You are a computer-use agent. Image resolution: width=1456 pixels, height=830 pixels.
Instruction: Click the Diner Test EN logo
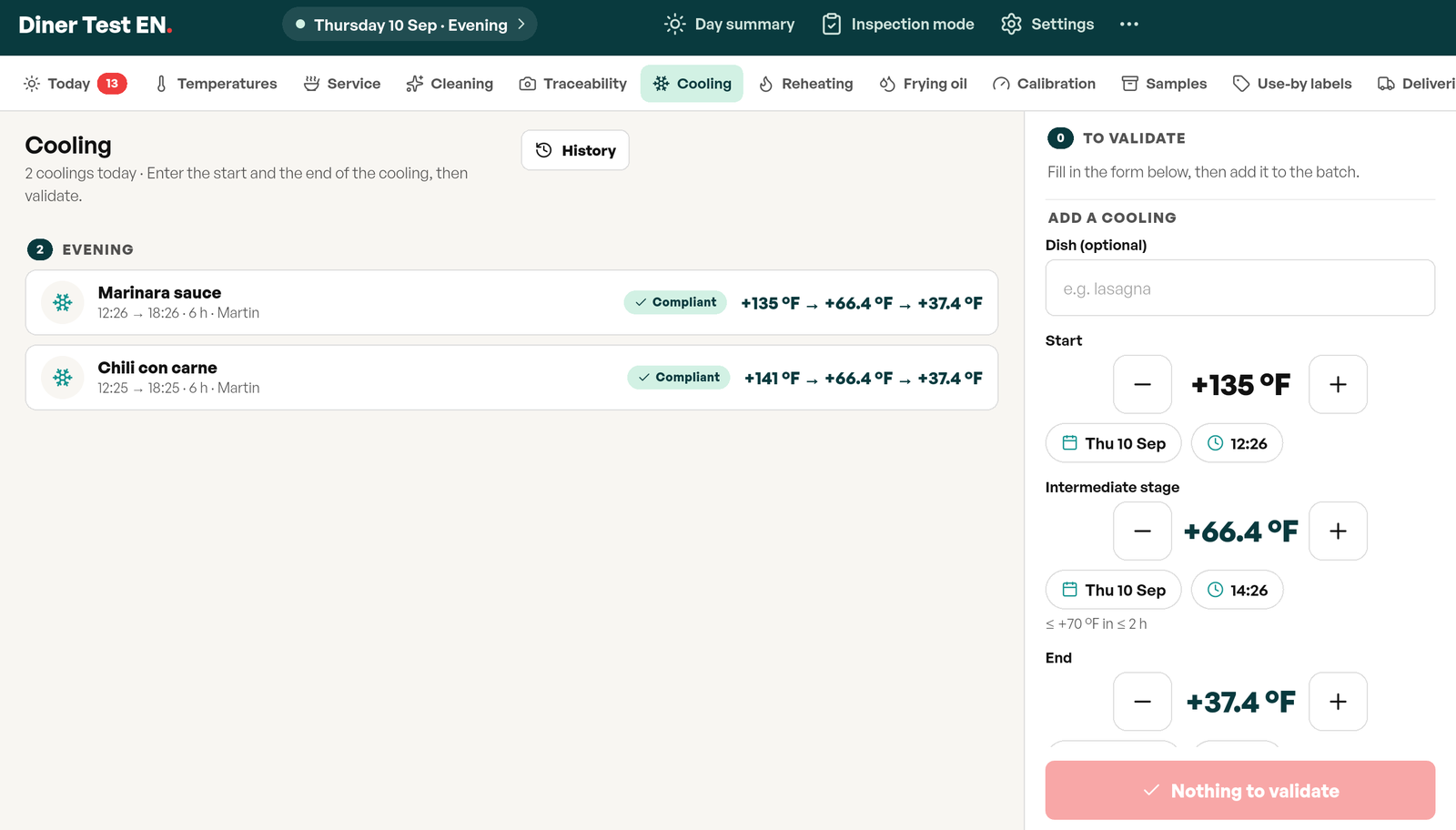pyautogui.click(x=96, y=25)
